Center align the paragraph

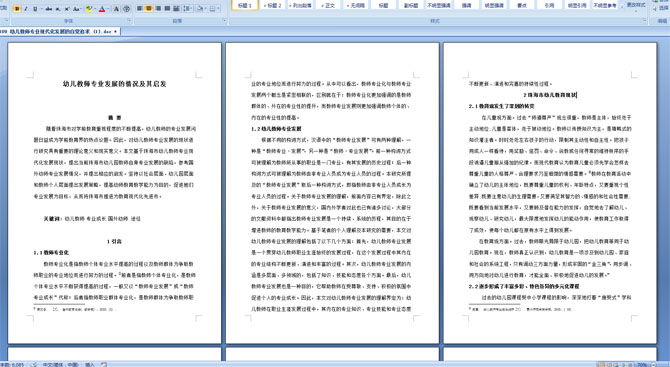[149, 8]
